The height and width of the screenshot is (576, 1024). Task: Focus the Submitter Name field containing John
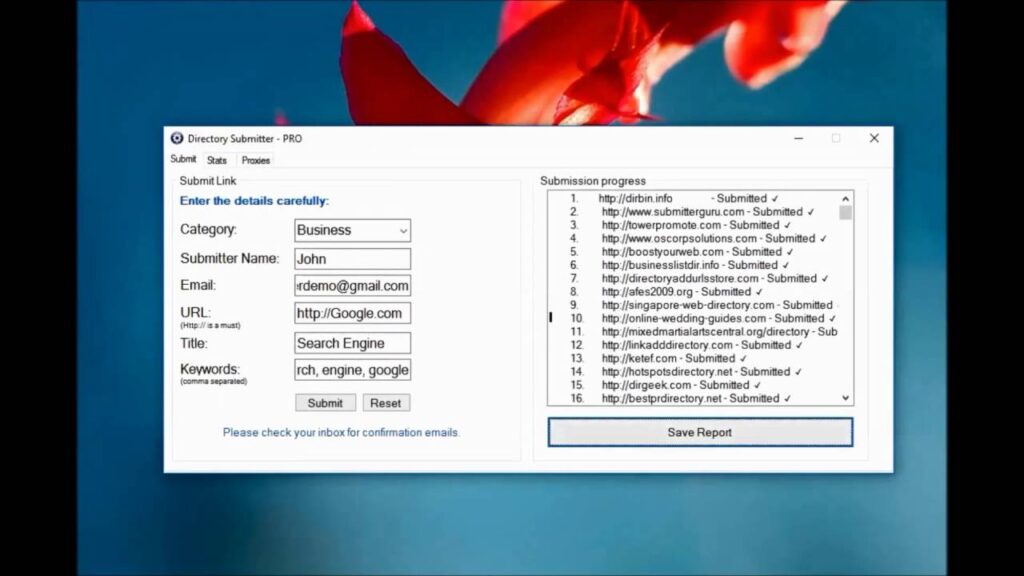pyautogui.click(x=353, y=259)
